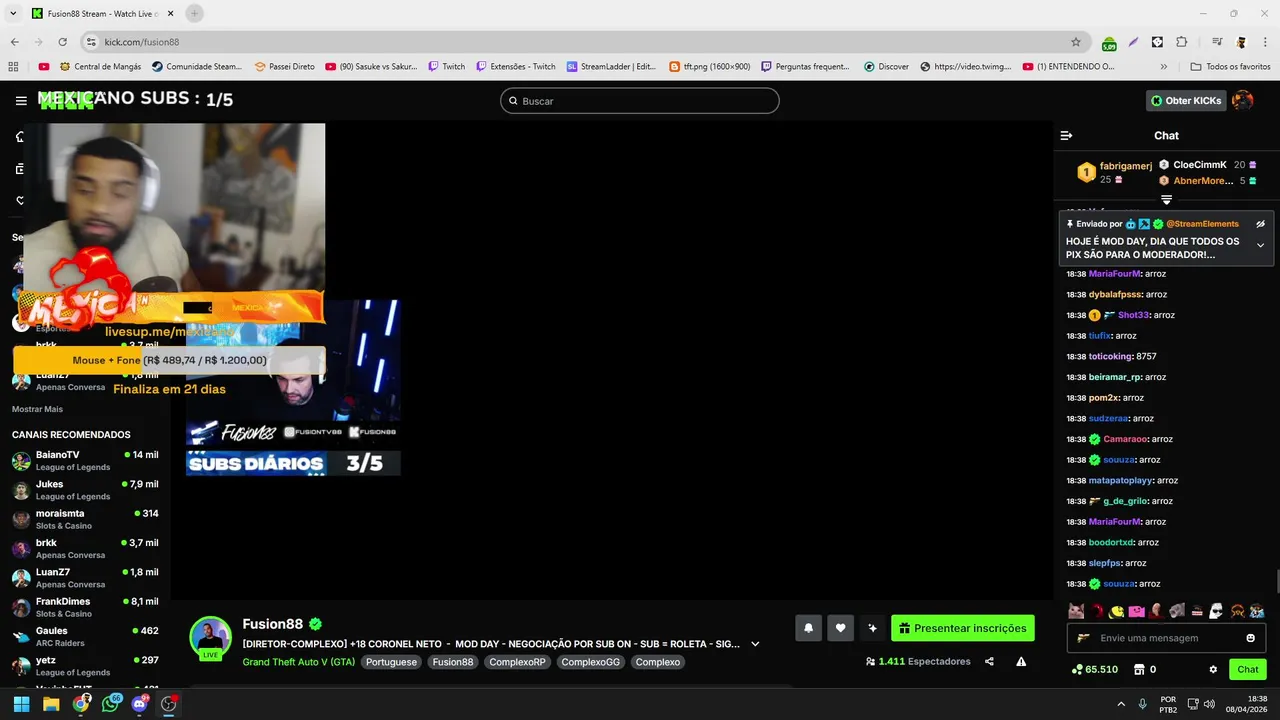Screen dimensions: 1280x720
Task: Open fabrigamerj top gifter profile
Action: point(1126,166)
